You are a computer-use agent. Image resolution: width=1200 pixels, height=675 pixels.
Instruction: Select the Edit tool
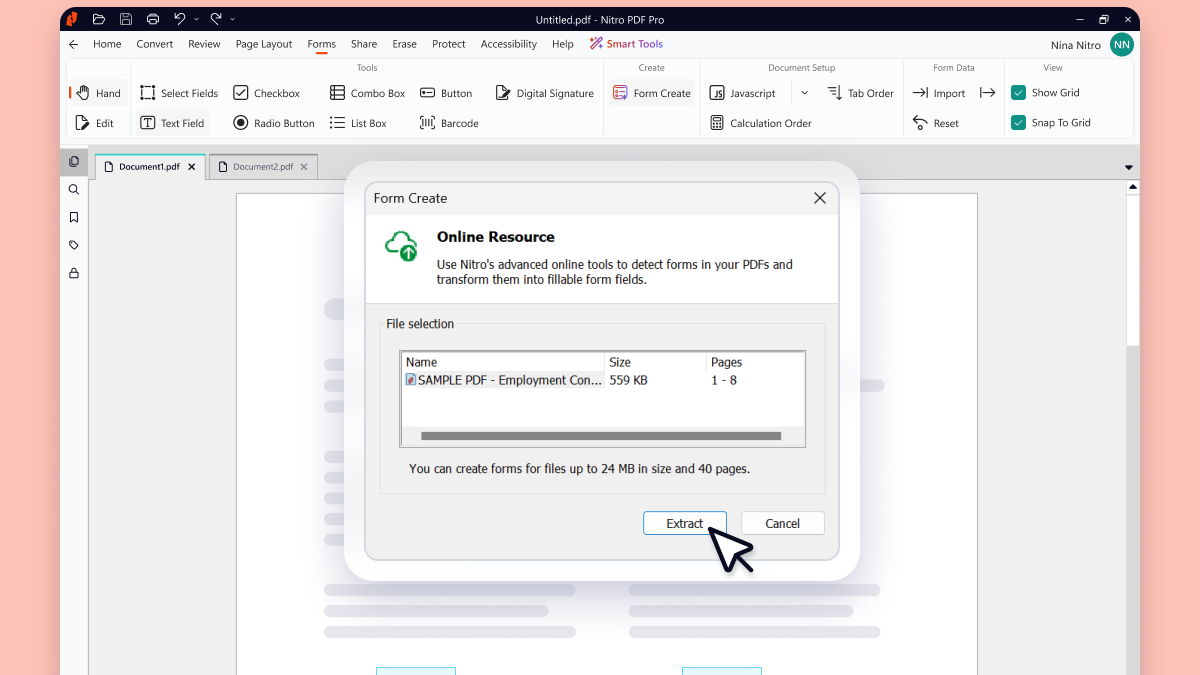point(95,123)
